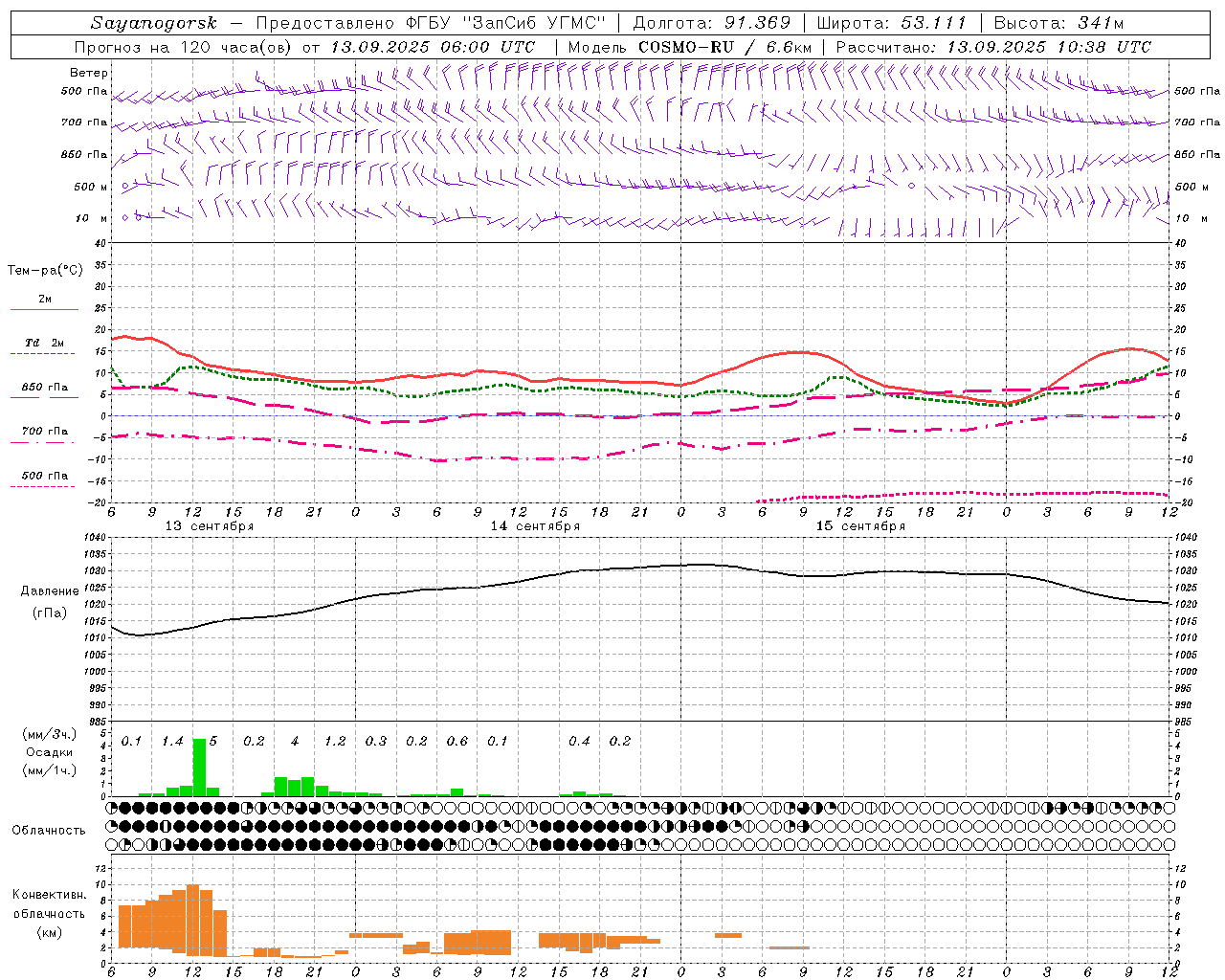Click the '14 сентября' date label
The width and height of the screenshot is (1225, 980).
535,526
